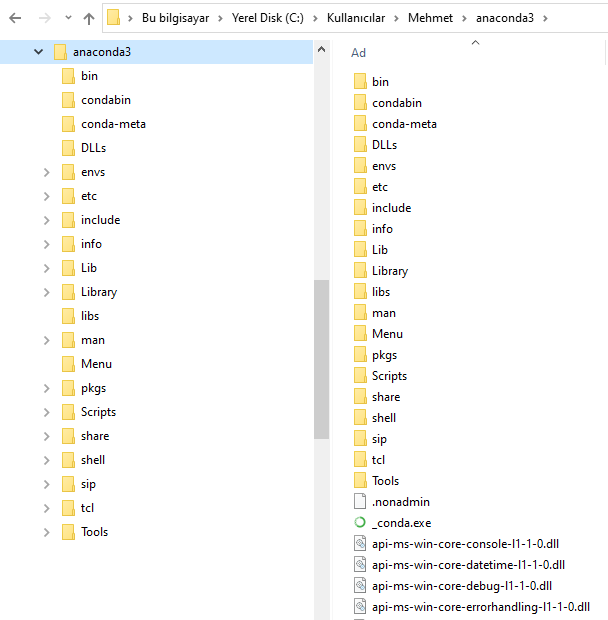This screenshot has width=608, height=620.
Task: Click the anaconda3 breadcrumb segment
Action: coord(504,18)
